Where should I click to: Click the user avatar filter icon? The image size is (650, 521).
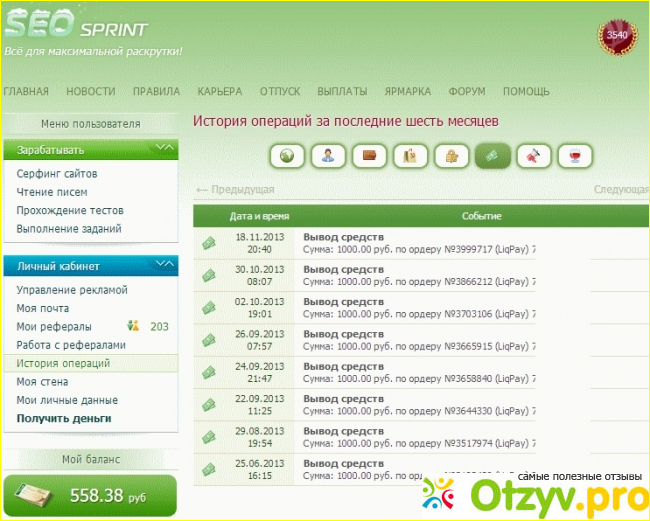[328, 156]
